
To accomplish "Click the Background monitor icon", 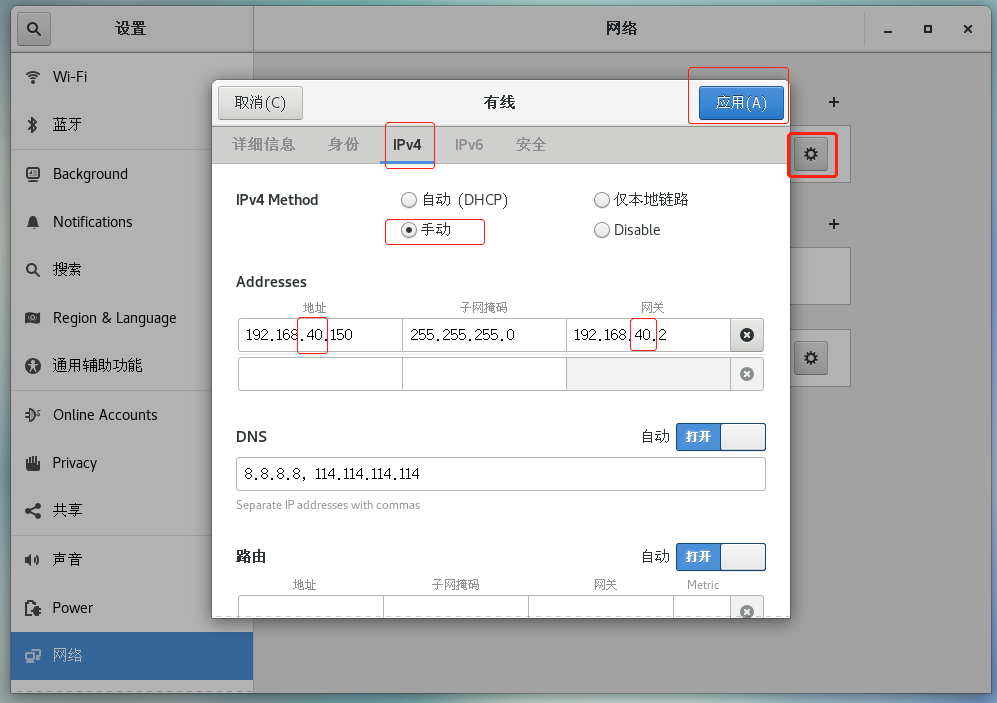I will [x=32, y=174].
